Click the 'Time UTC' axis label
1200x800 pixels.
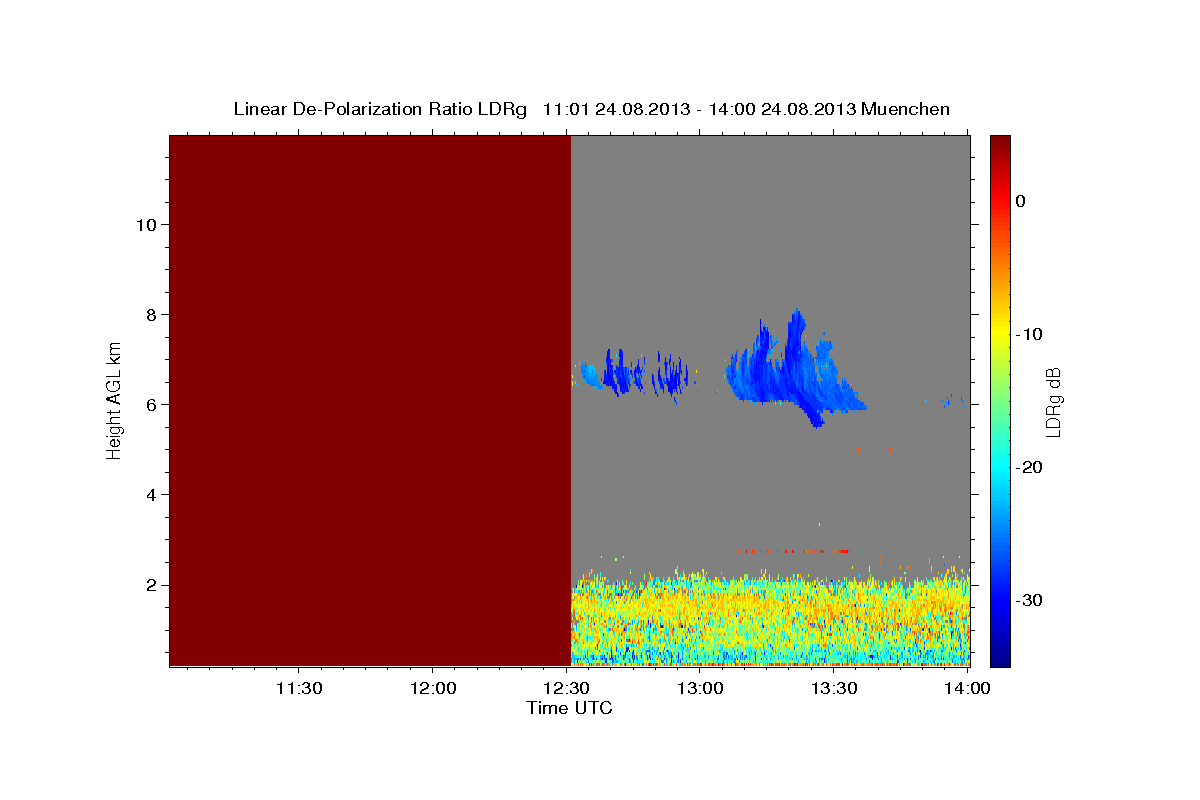click(569, 708)
